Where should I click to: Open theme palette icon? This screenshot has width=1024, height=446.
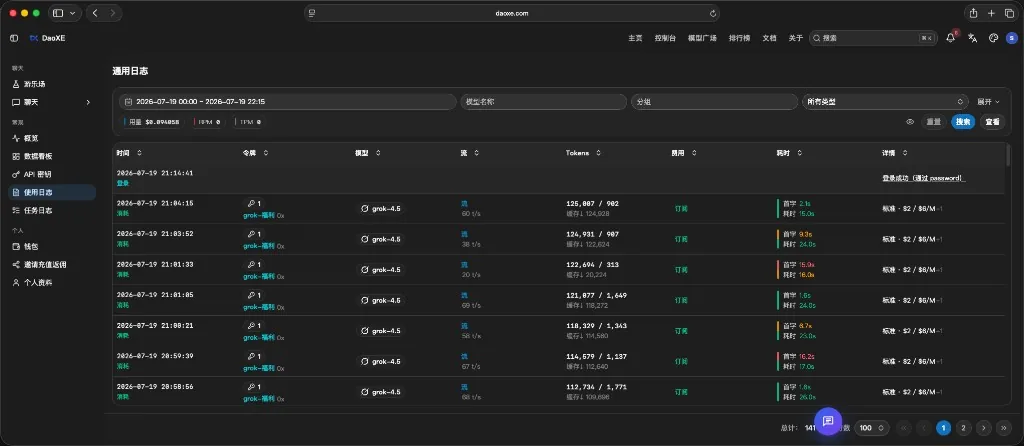click(x=994, y=39)
